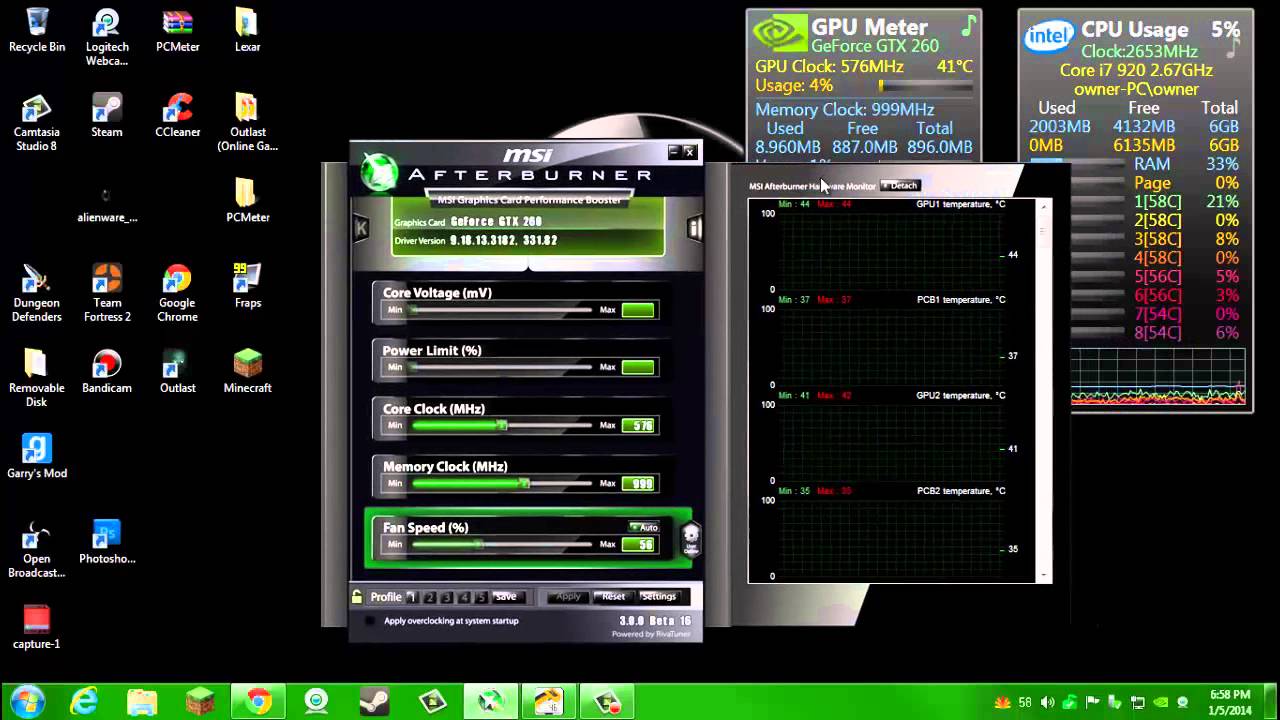
Task: Click the File Explorer taskbar icon
Action: pyautogui.click(x=142, y=701)
